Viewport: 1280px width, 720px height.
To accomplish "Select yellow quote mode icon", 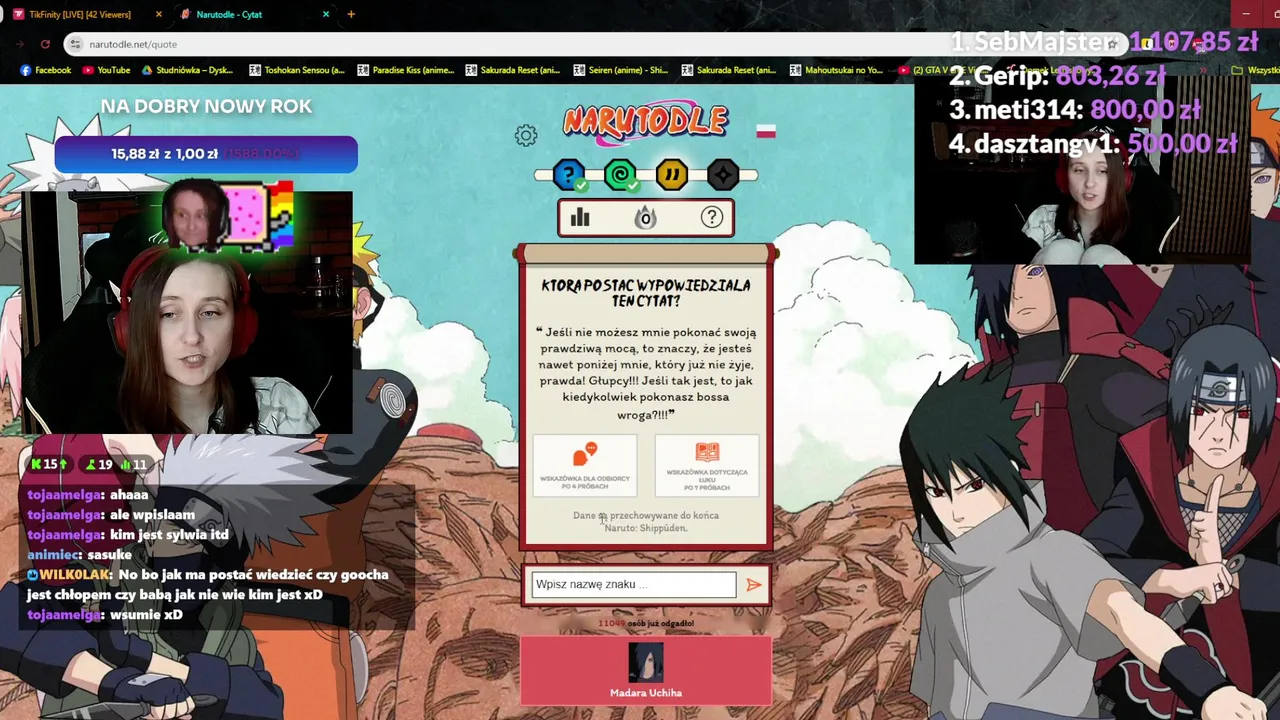I will [x=672, y=176].
